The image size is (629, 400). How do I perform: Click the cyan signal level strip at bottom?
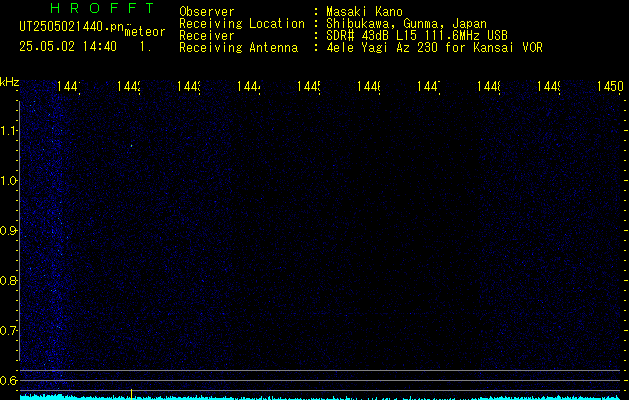click(320, 397)
